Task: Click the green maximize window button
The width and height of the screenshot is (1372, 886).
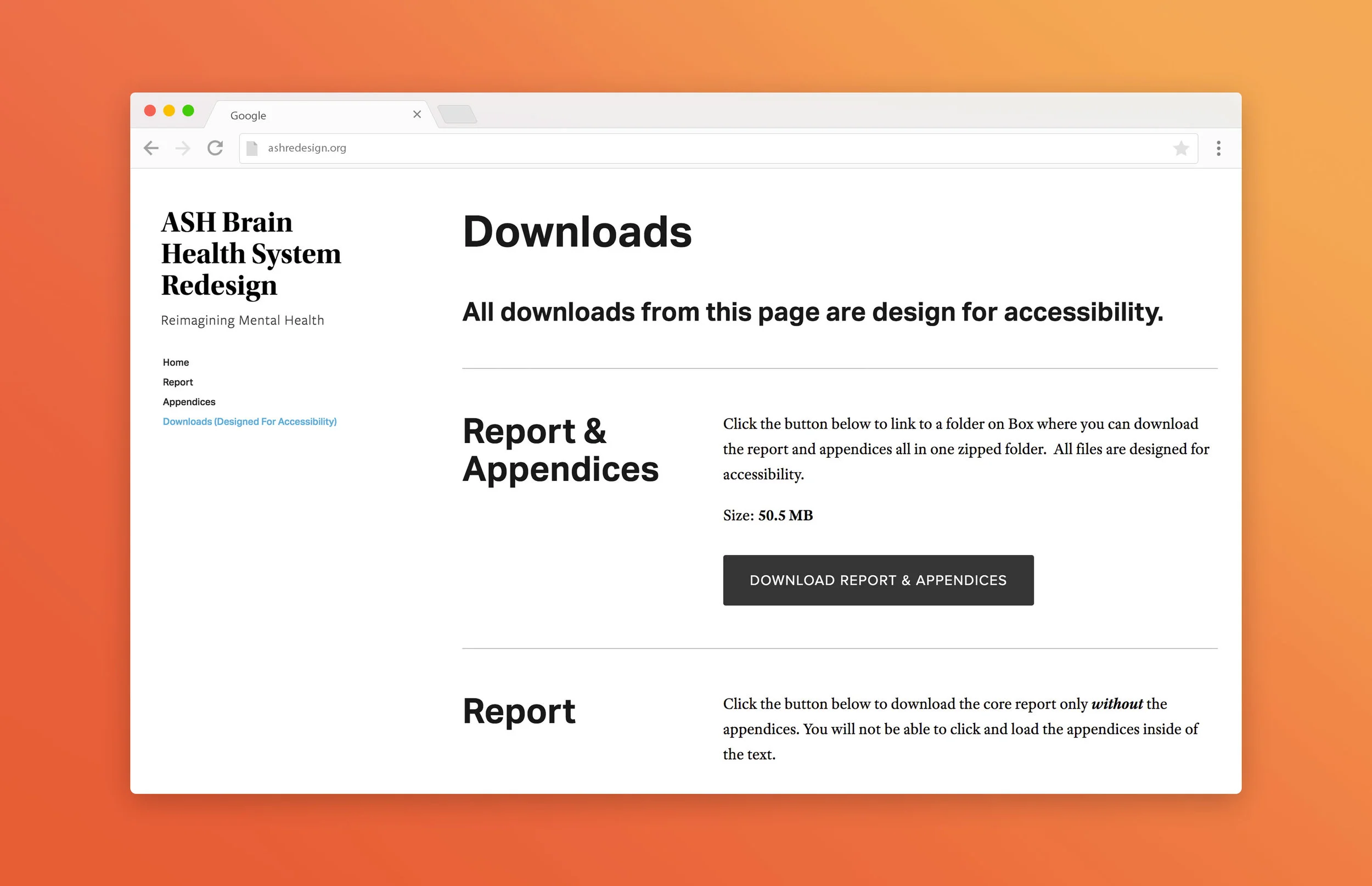Action: point(188,110)
